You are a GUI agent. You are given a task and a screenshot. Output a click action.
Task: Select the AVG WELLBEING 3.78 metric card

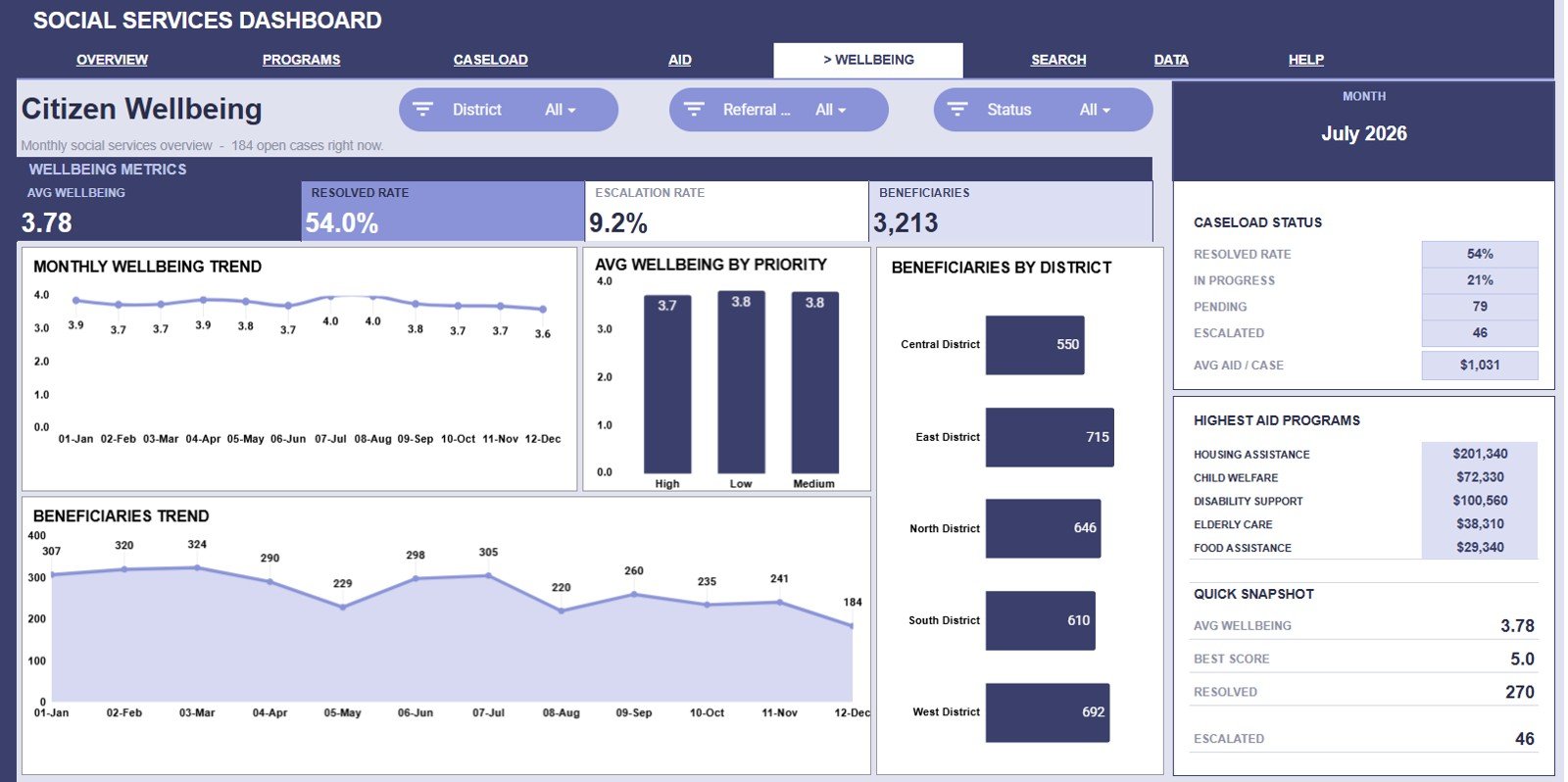tap(159, 211)
